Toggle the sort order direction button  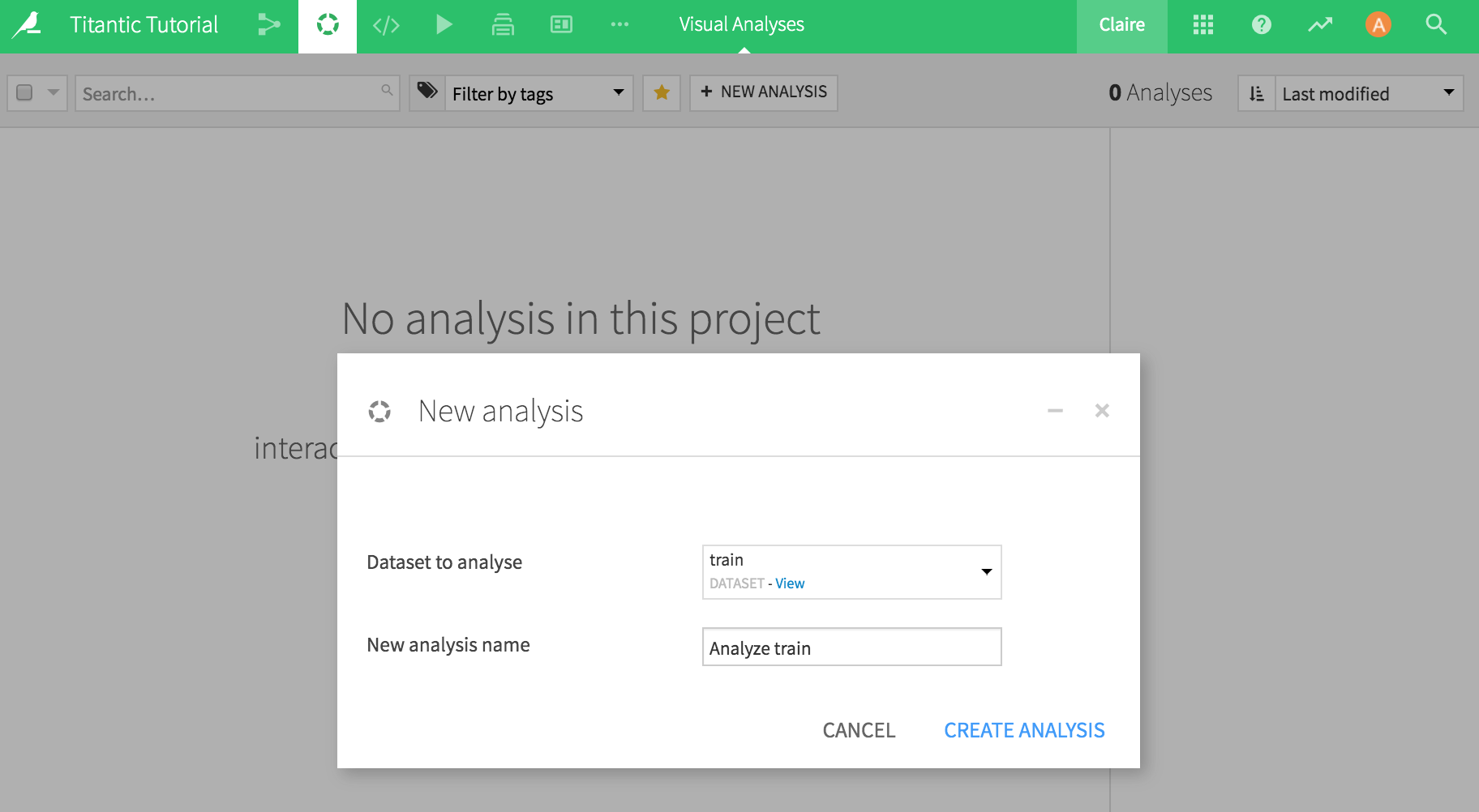[1257, 93]
